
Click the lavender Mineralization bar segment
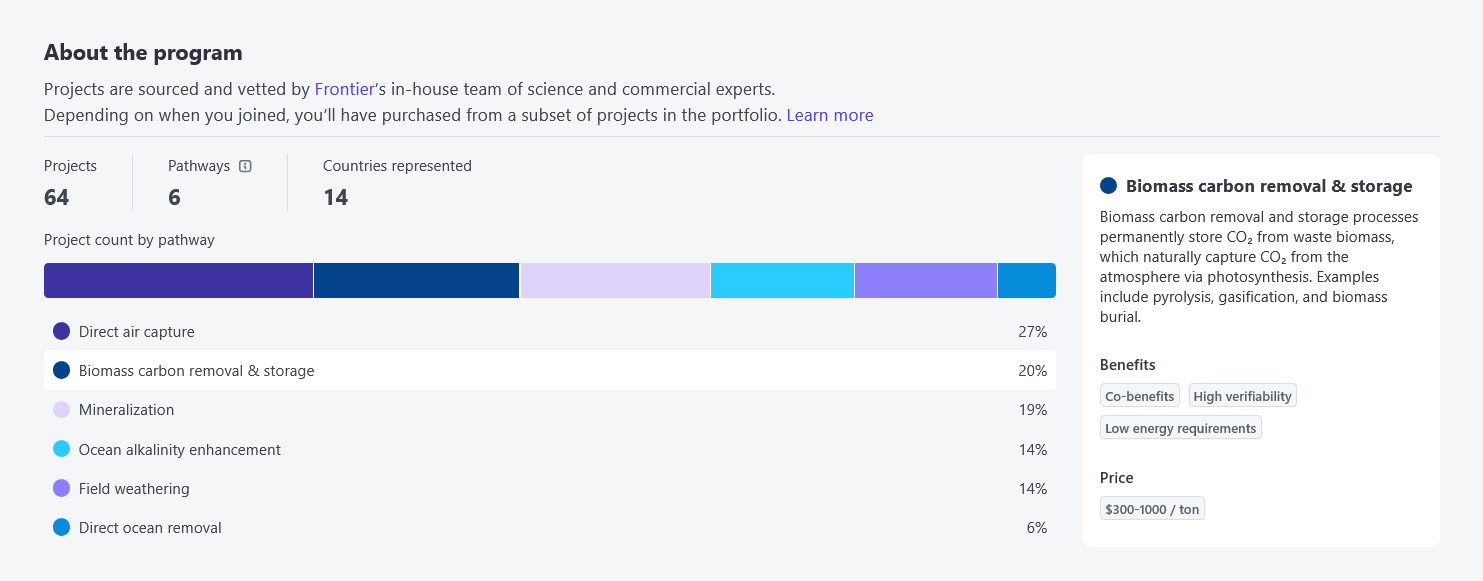tap(615, 281)
